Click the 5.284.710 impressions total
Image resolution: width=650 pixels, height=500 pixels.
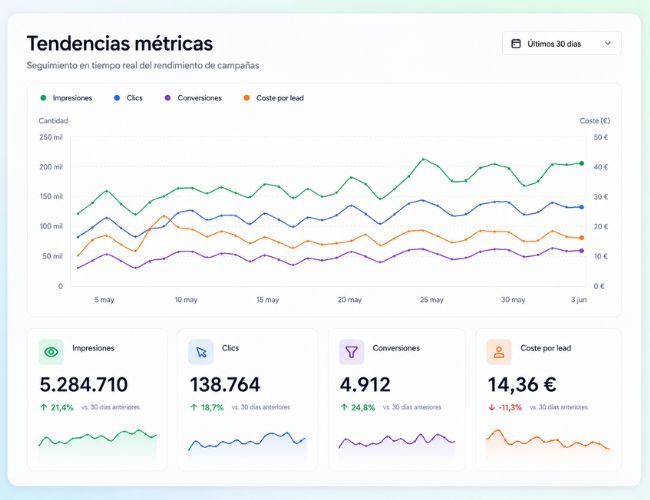[84, 384]
